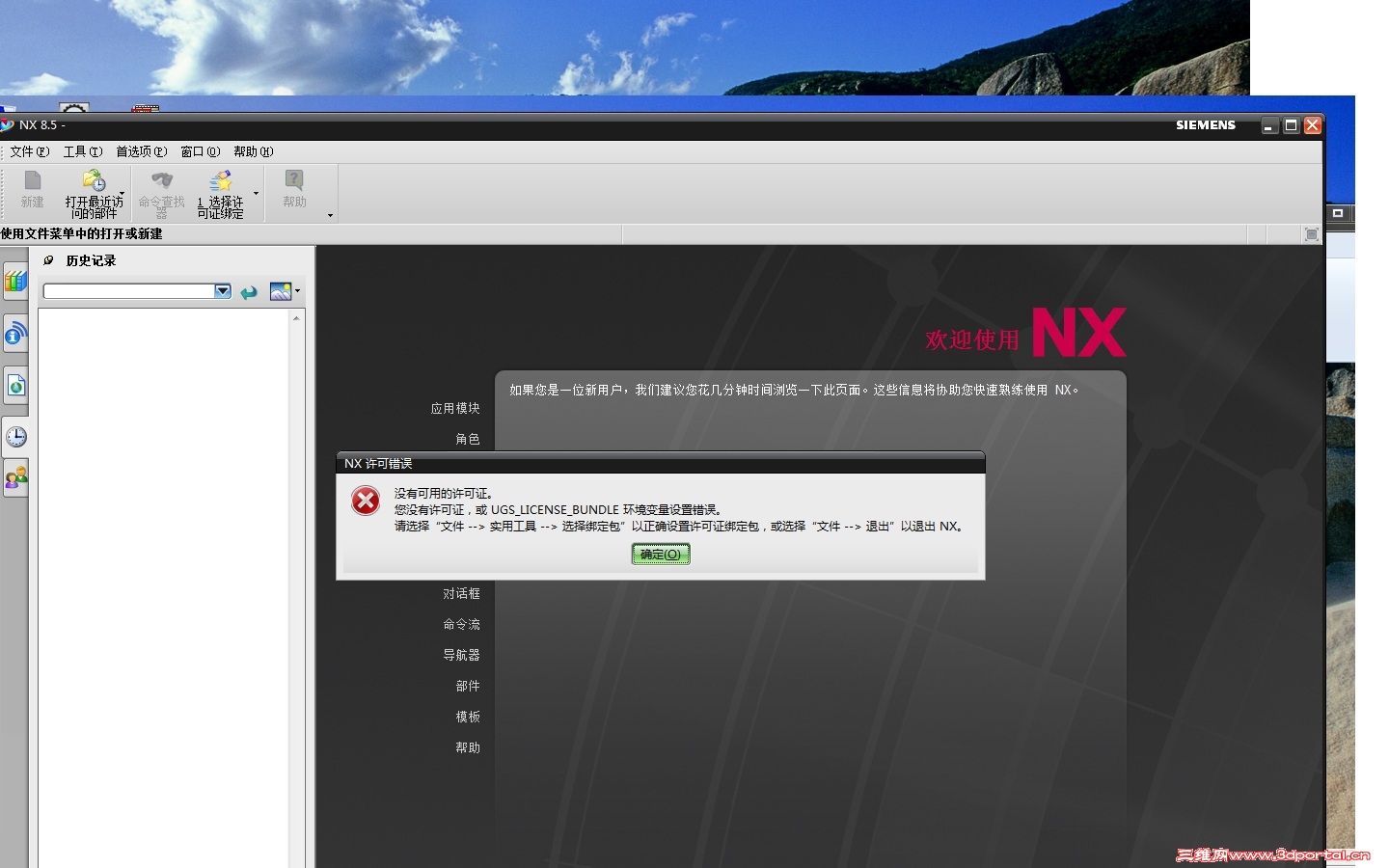Open the 窗口(O) Window menu

201,151
